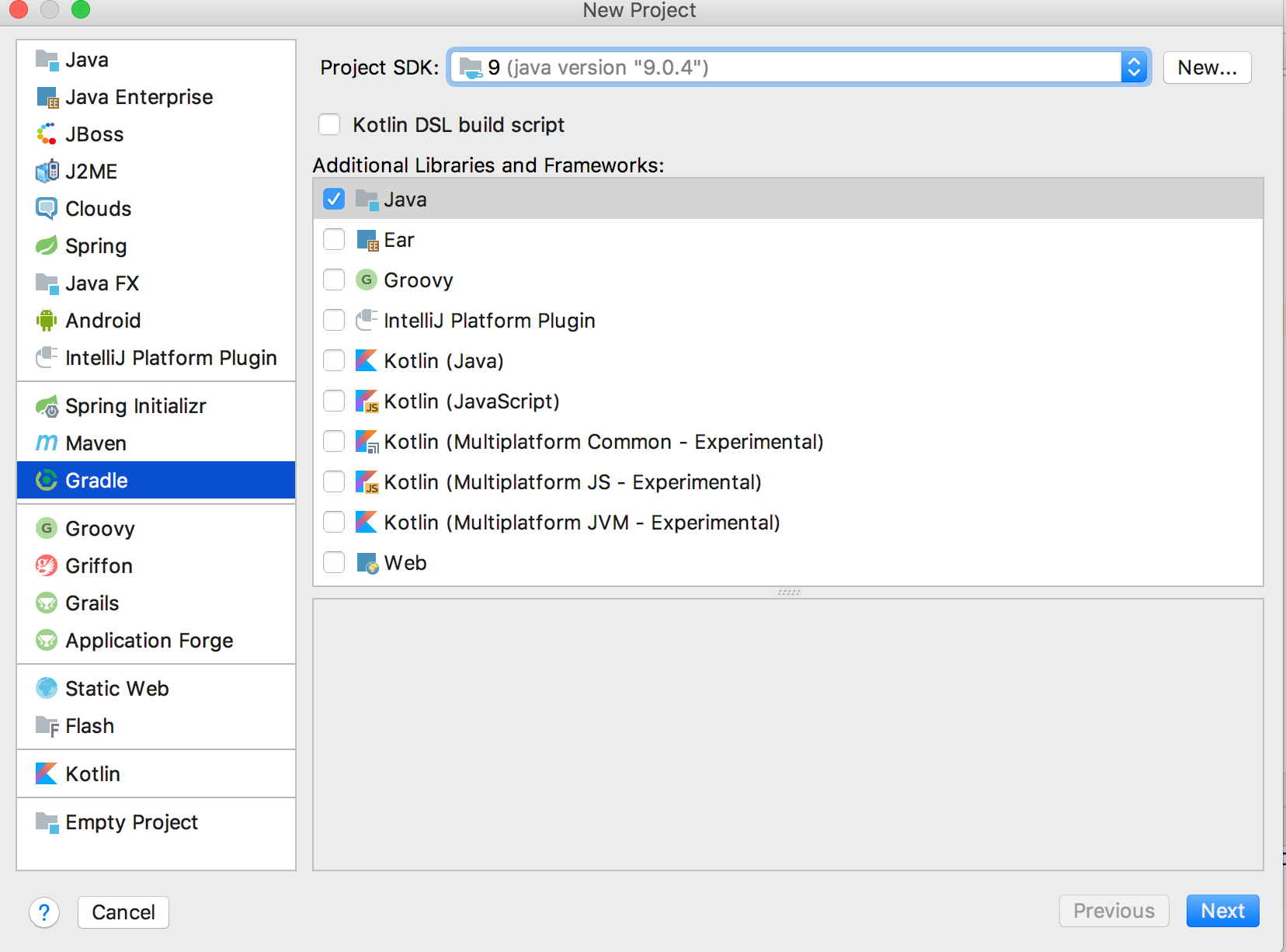Click the Cancel button
The height and width of the screenshot is (952, 1286).
click(123, 912)
